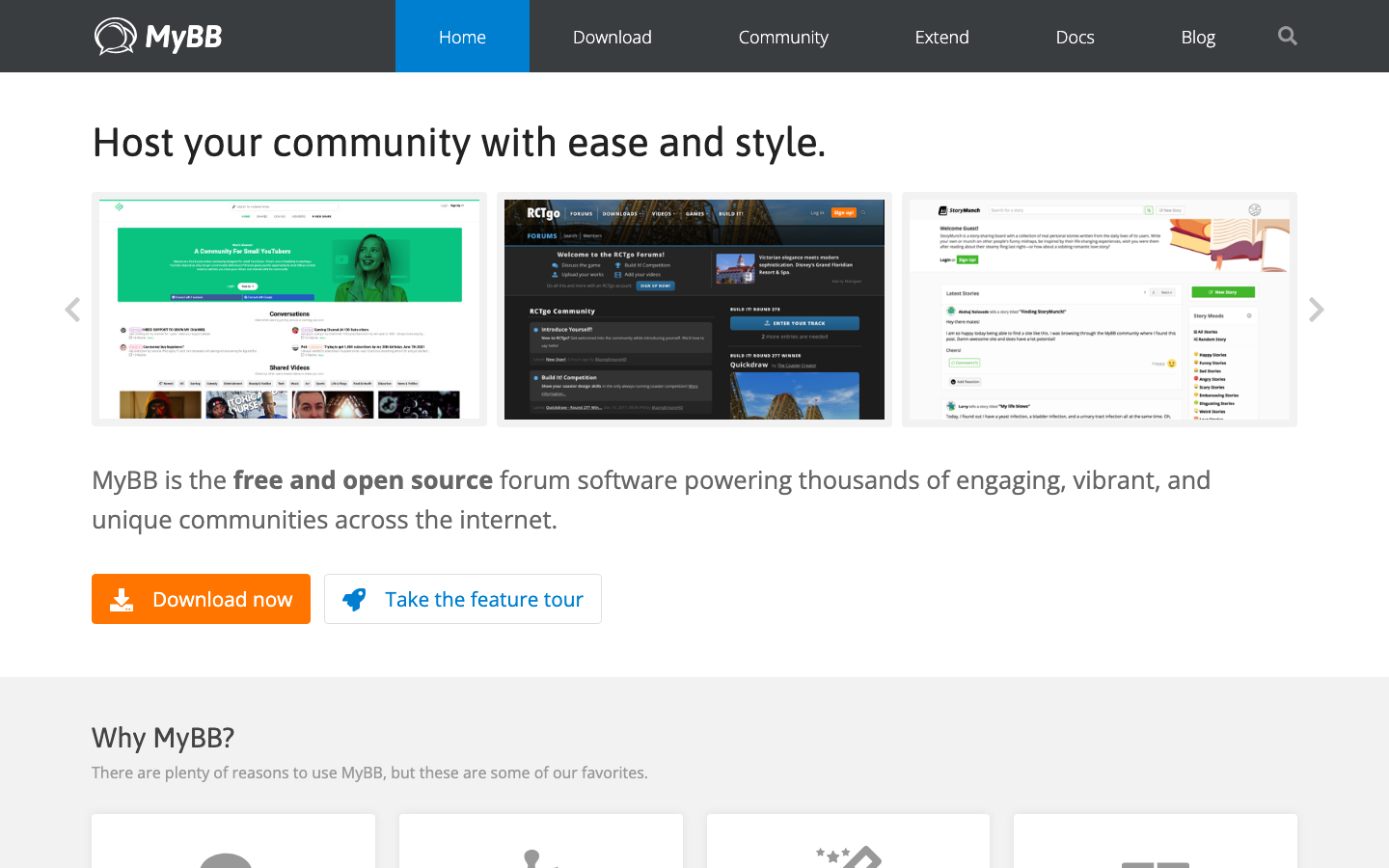Open the Download menu item
Viewport: 1389px width, 868px height.
612,37
